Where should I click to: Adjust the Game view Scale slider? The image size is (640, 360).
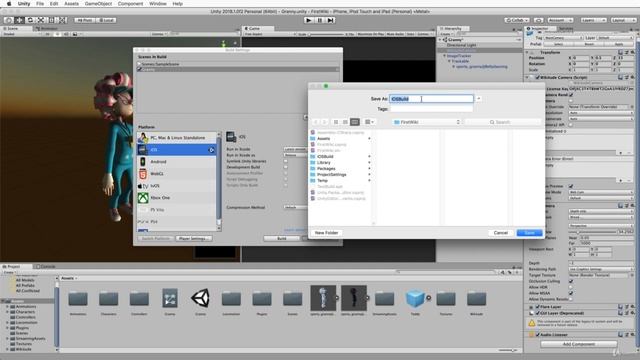point(327,34)
